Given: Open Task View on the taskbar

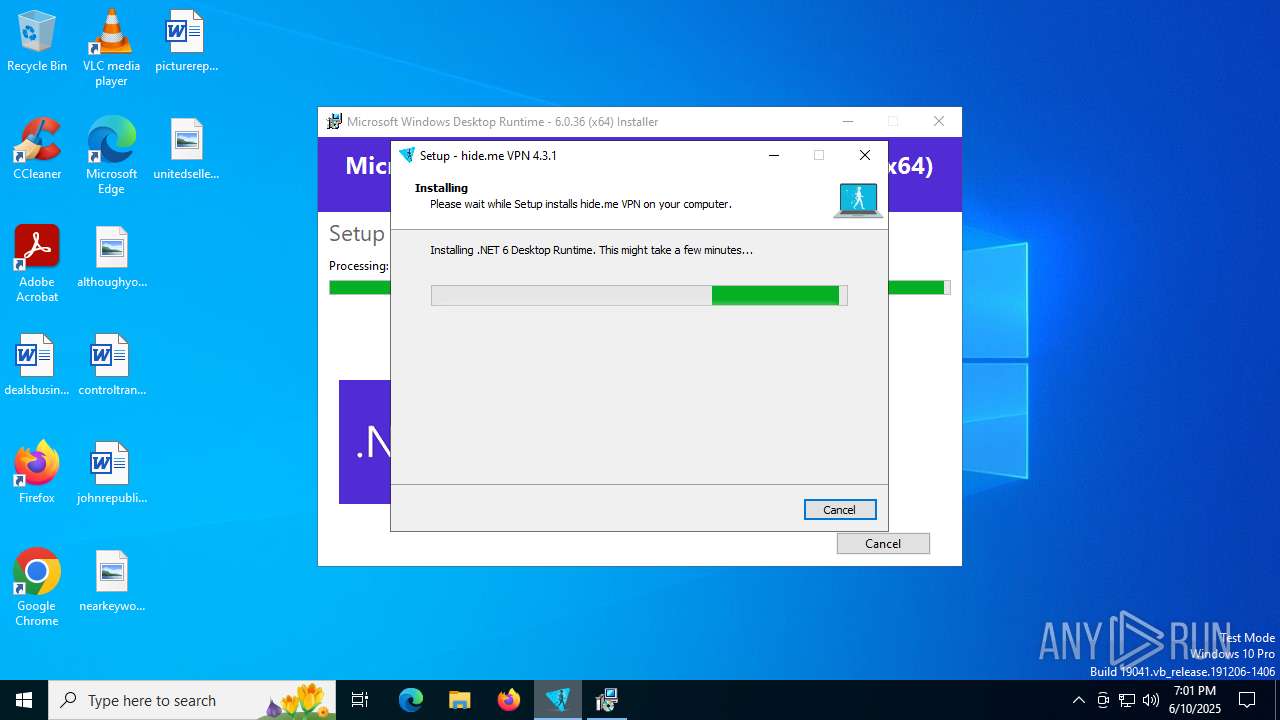Looking at the screenshot, I should coord(360,700).
